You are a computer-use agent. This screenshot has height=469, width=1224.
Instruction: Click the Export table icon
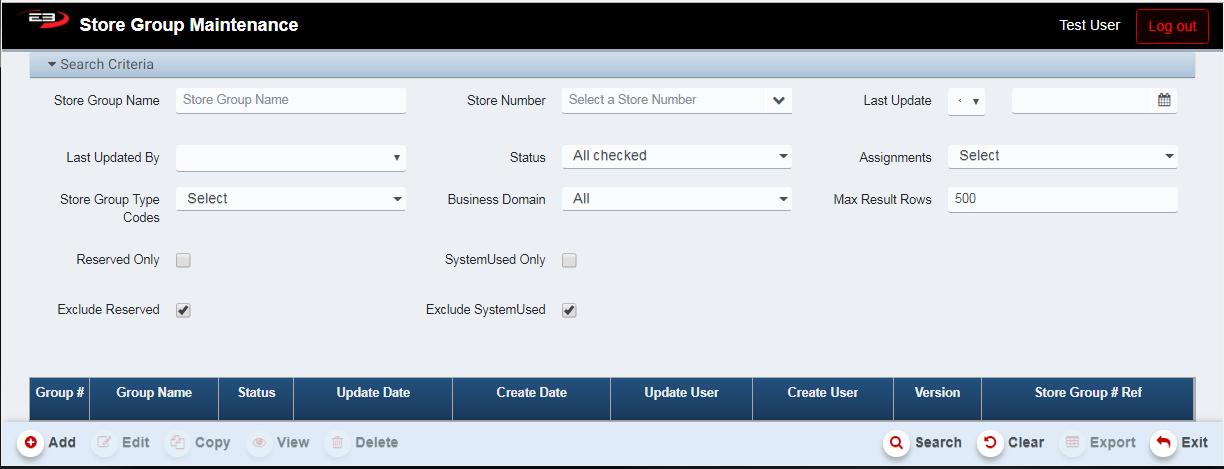(x=1073, y=442)
